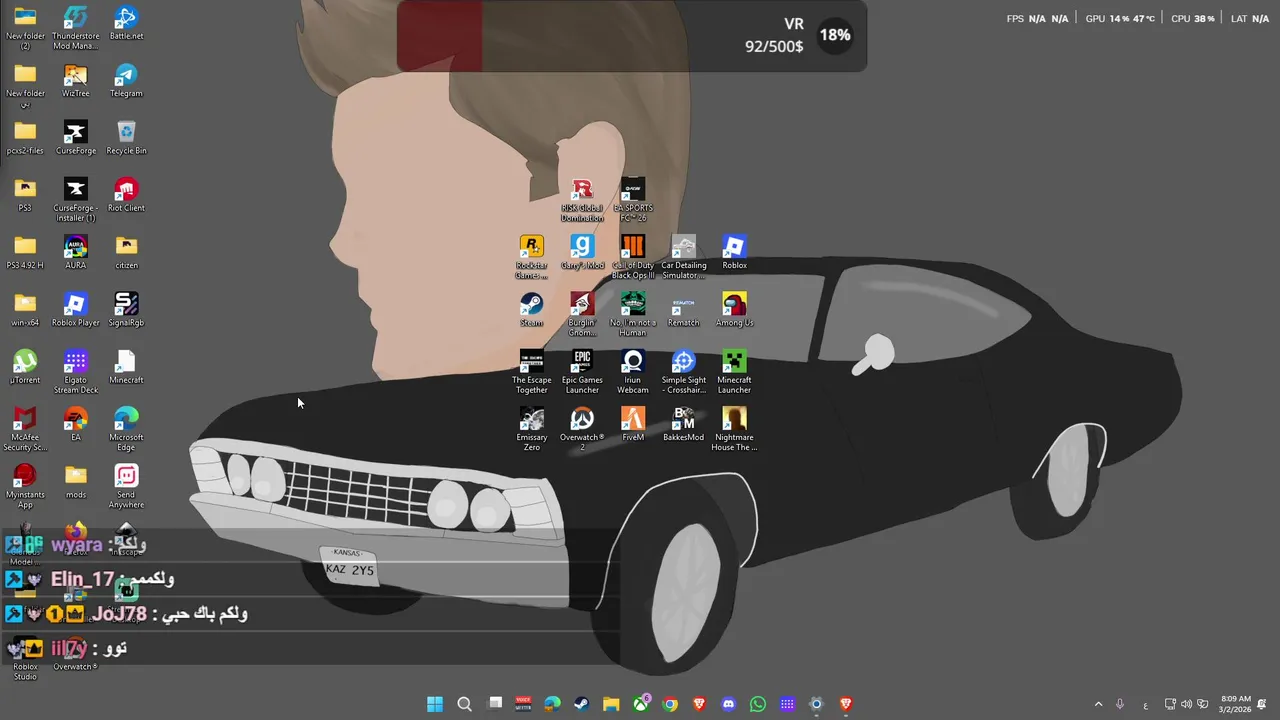Open the WizTree shortcut
Screen dimensions: 1280x720
pyautogui.click(x=75, y=81)
